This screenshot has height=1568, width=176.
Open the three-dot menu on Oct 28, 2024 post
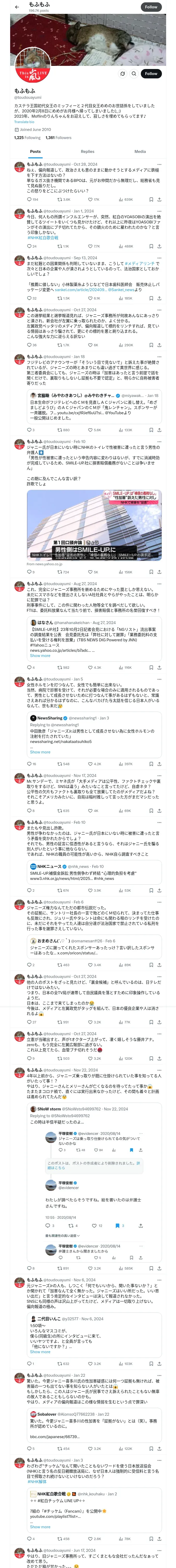click(x=160, y=164)
